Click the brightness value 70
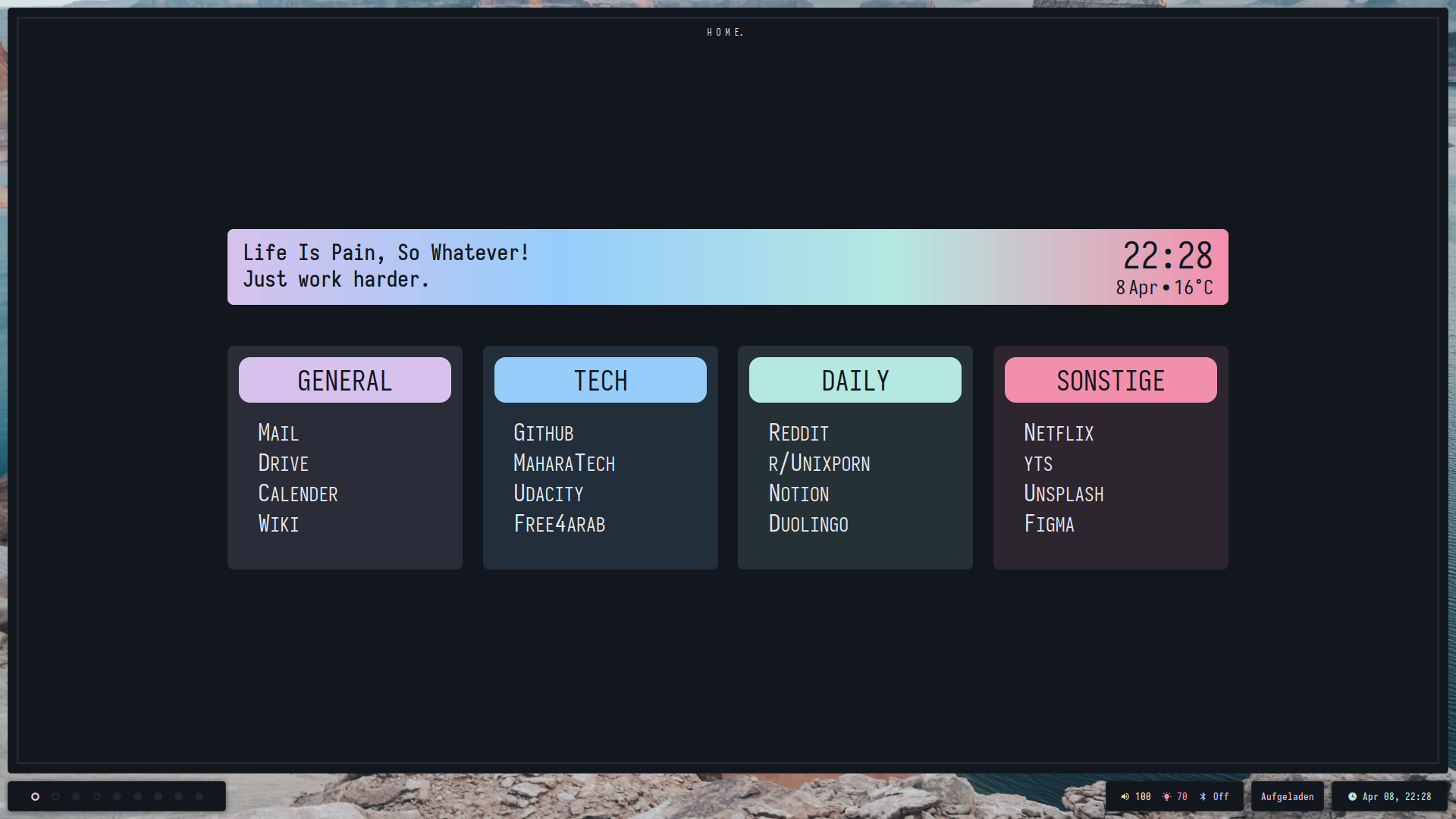Screen dimensions: 1456x819 [x=1182, y=796]
